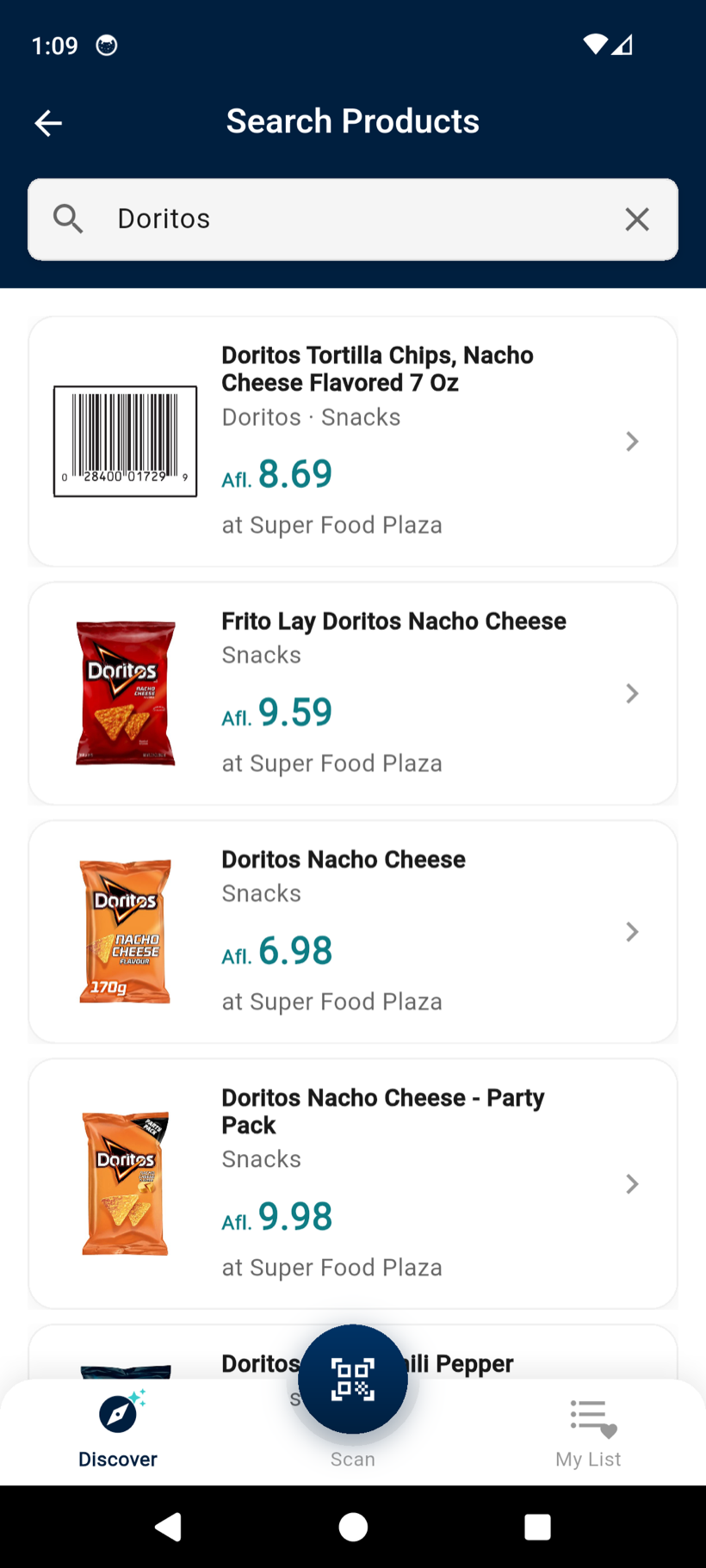
Task: Open Doritos Tortilla Chips Nacho Cheese title
Action: point(377,369)
